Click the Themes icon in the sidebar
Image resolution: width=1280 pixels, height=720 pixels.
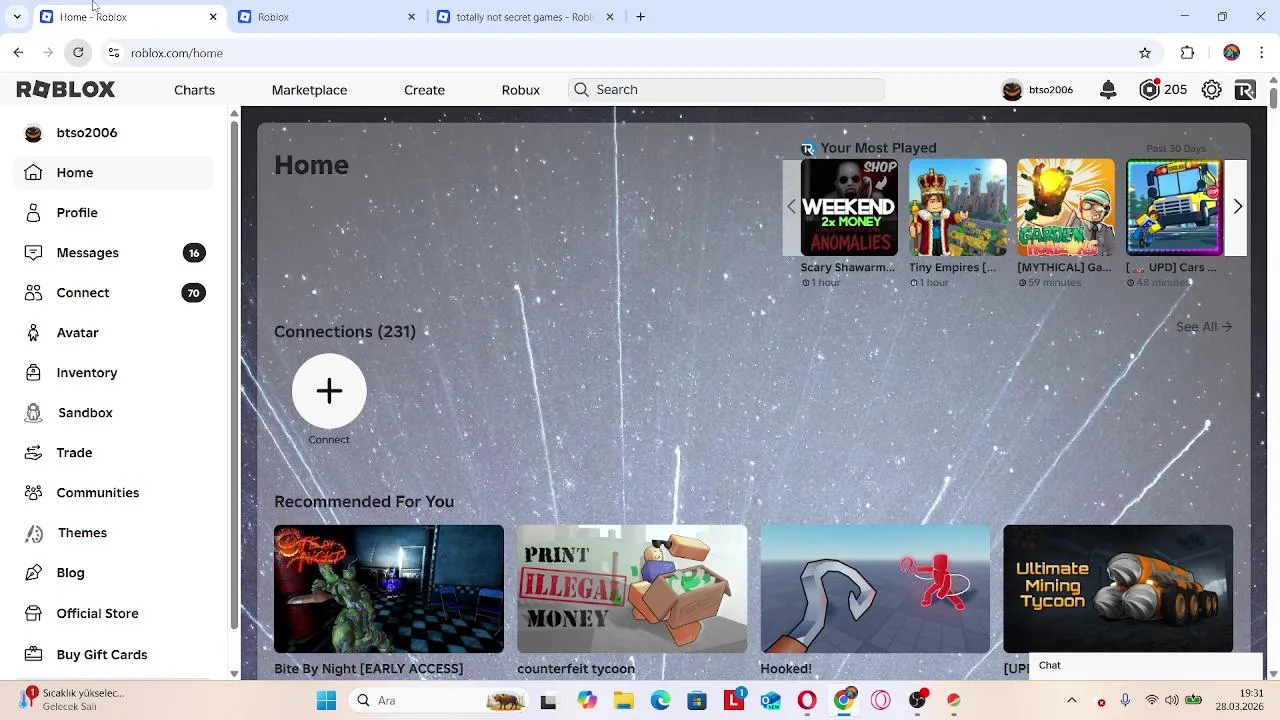pyautogui.click(x=34, y=532)
